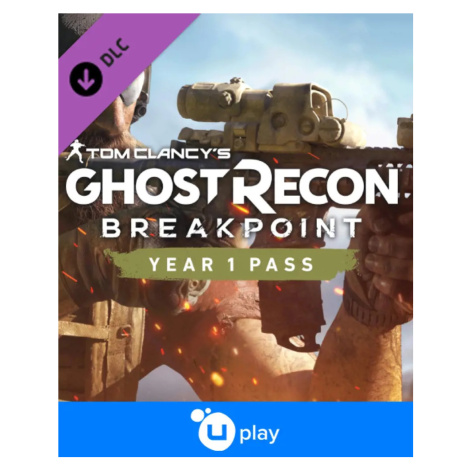
Task: Click the Breakpoint subtitle text
Action: pyautogui.click(x=231, y=228)
